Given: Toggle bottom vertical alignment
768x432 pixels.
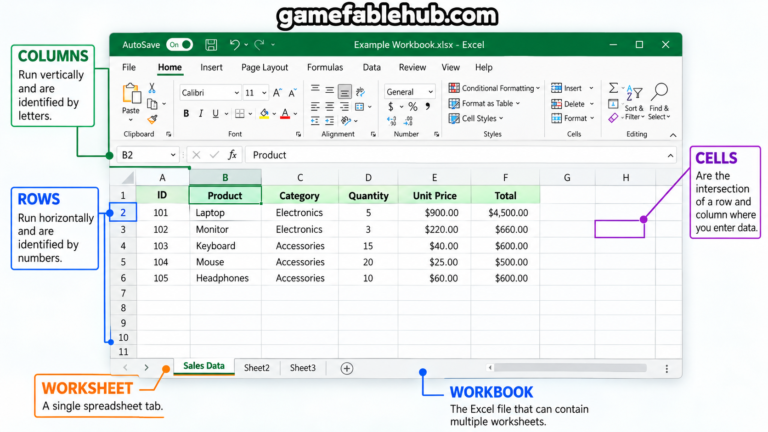Looking at the screenshot, I should coord(345,91).
